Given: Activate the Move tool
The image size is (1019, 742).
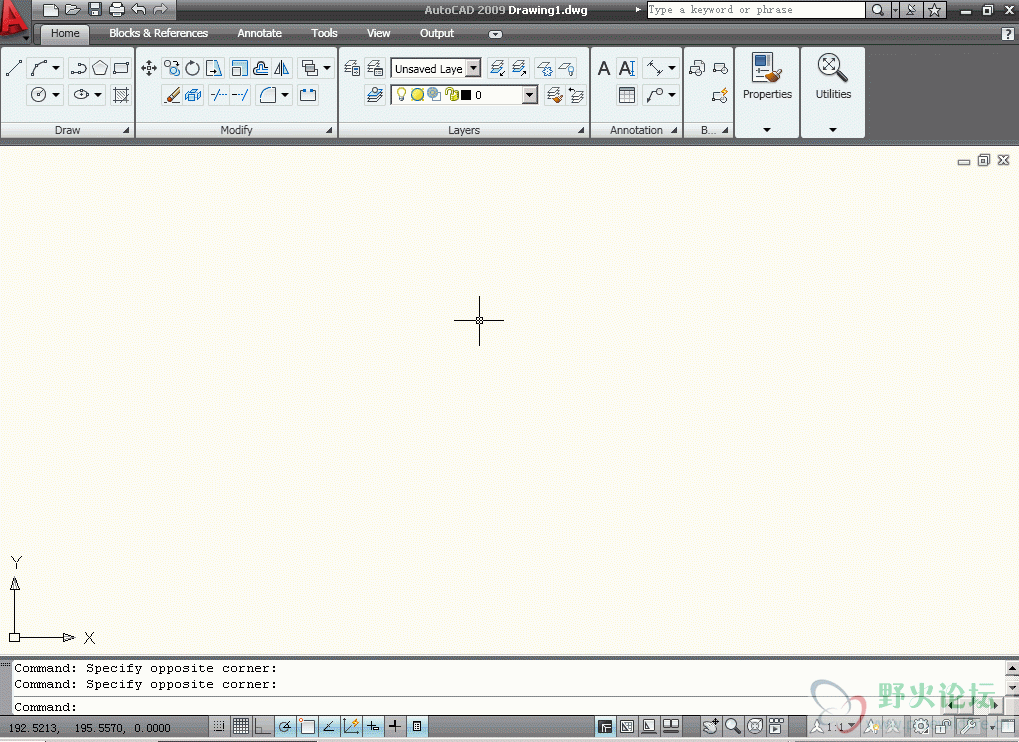Looking at the screenshot, I should (x=149, y=68).
